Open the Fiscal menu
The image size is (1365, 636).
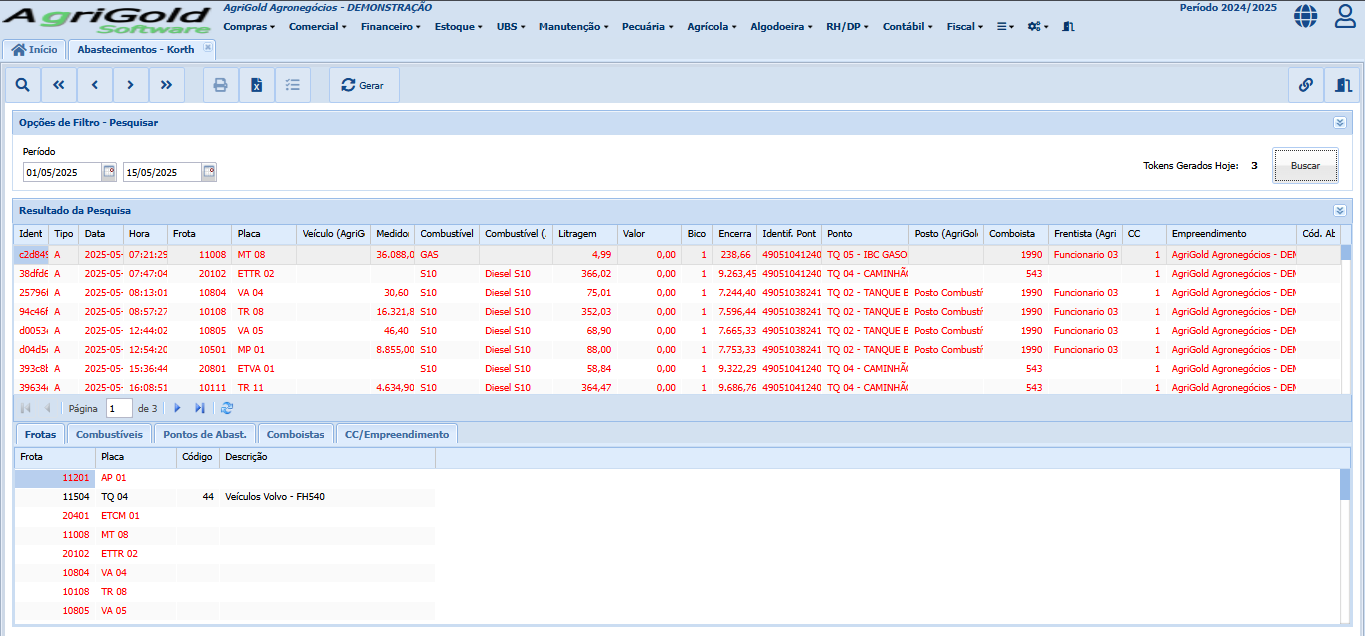pos(965,27)
